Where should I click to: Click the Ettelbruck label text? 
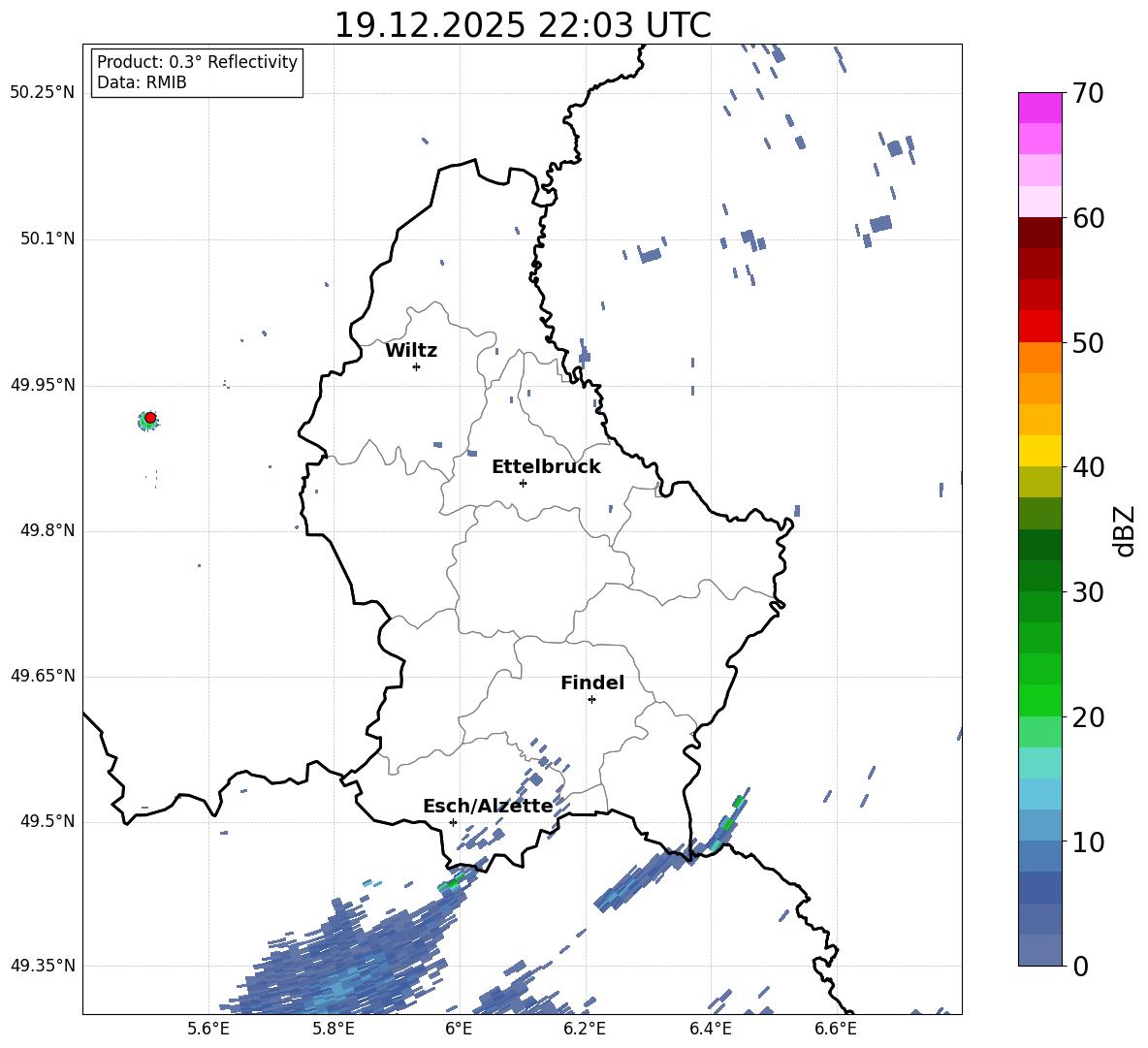546,467
